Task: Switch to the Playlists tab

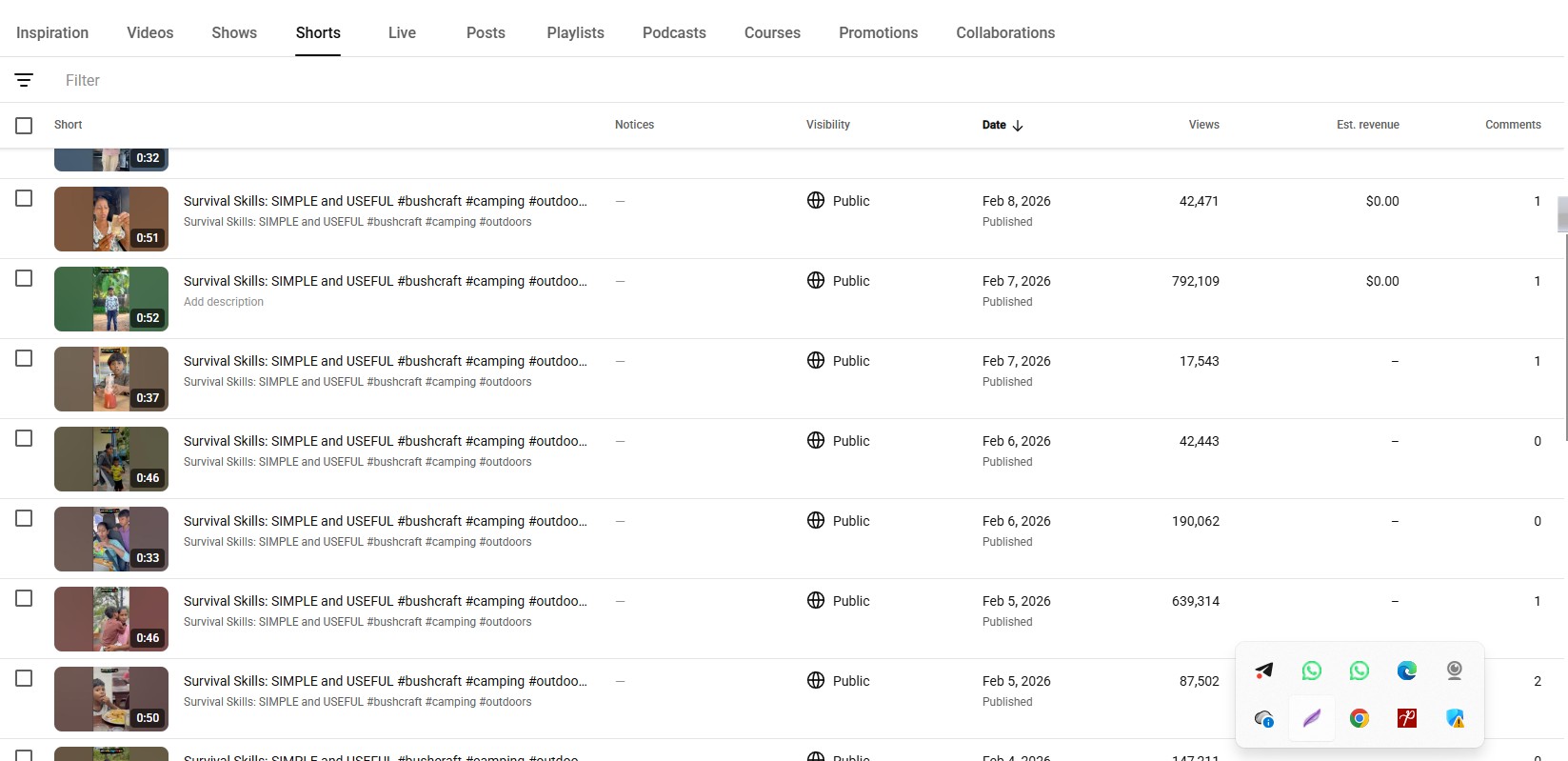Action: [x=576, y=32]
